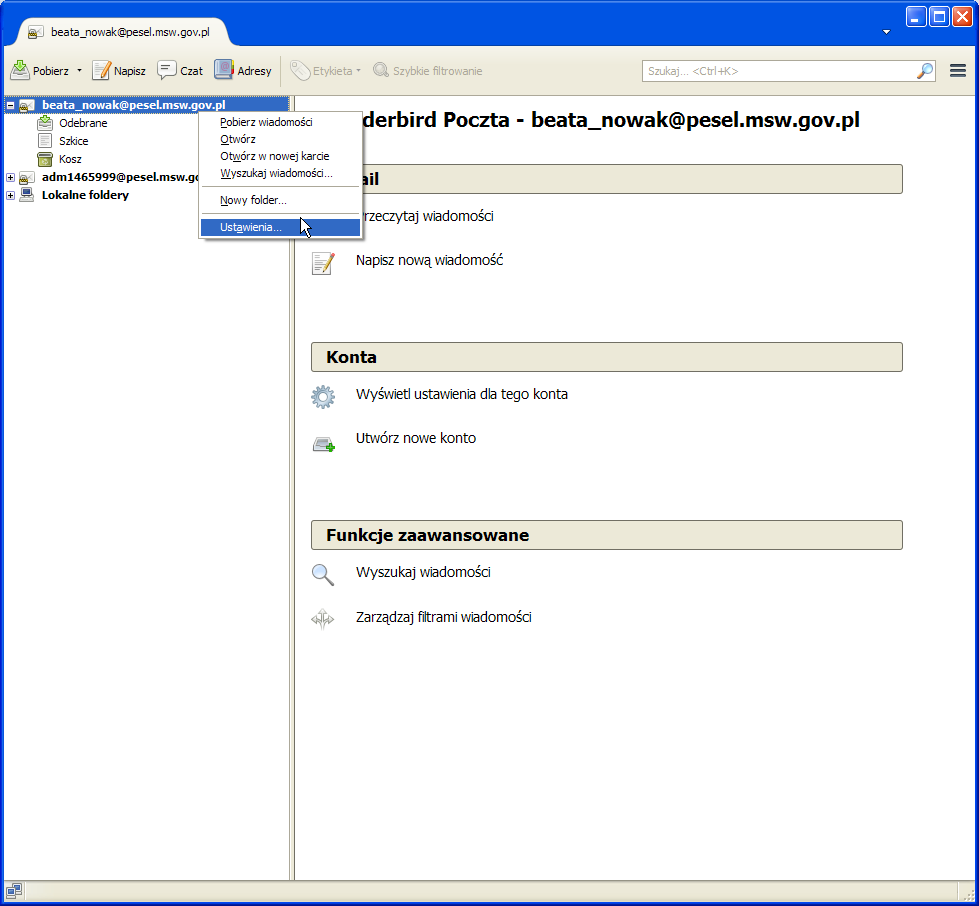
Task: Click Zarządzaj filtrami wiadomości link
Action: click(x=444, y=618)
